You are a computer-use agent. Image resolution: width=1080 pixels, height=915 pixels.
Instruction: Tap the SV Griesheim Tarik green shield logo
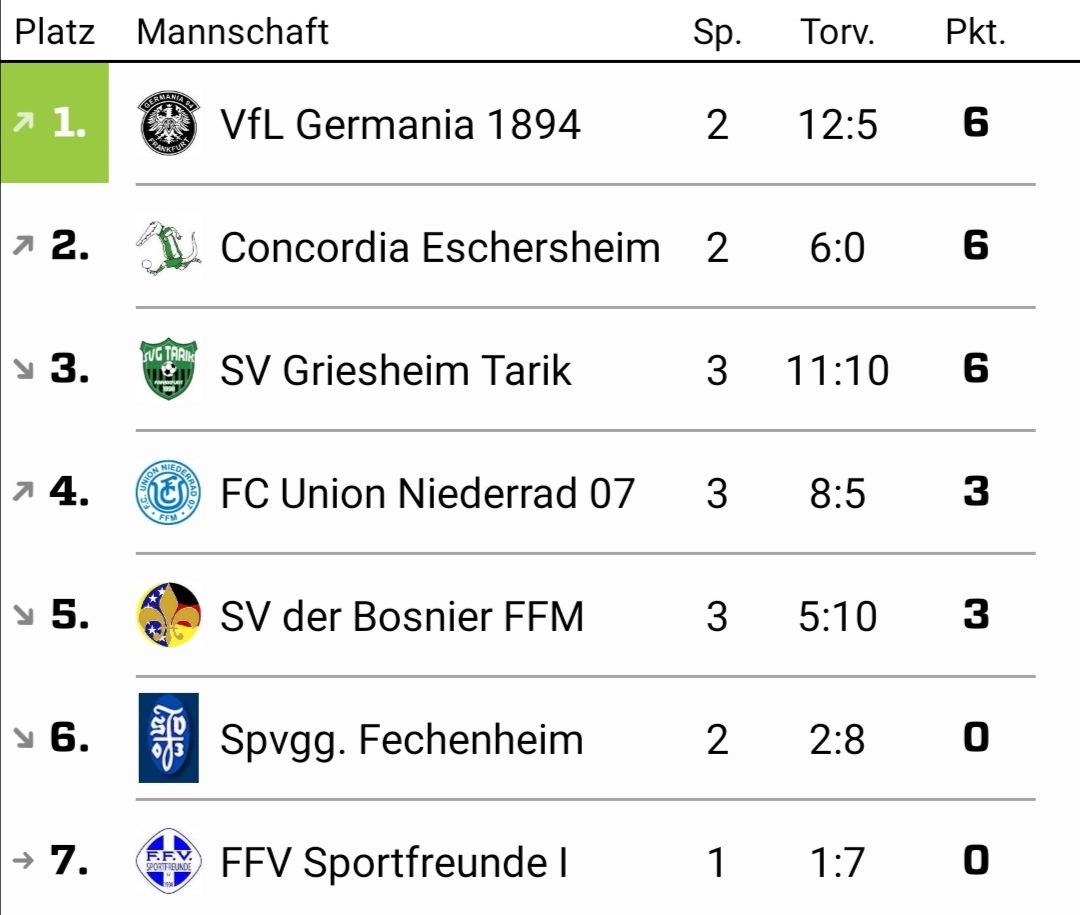point(169,369)
